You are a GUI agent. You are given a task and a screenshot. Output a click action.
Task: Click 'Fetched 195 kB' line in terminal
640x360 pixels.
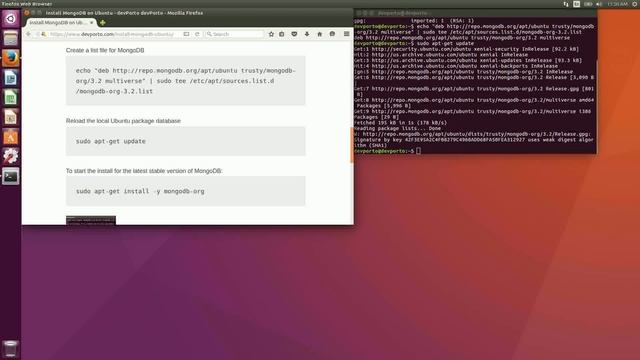click(400, 122)
